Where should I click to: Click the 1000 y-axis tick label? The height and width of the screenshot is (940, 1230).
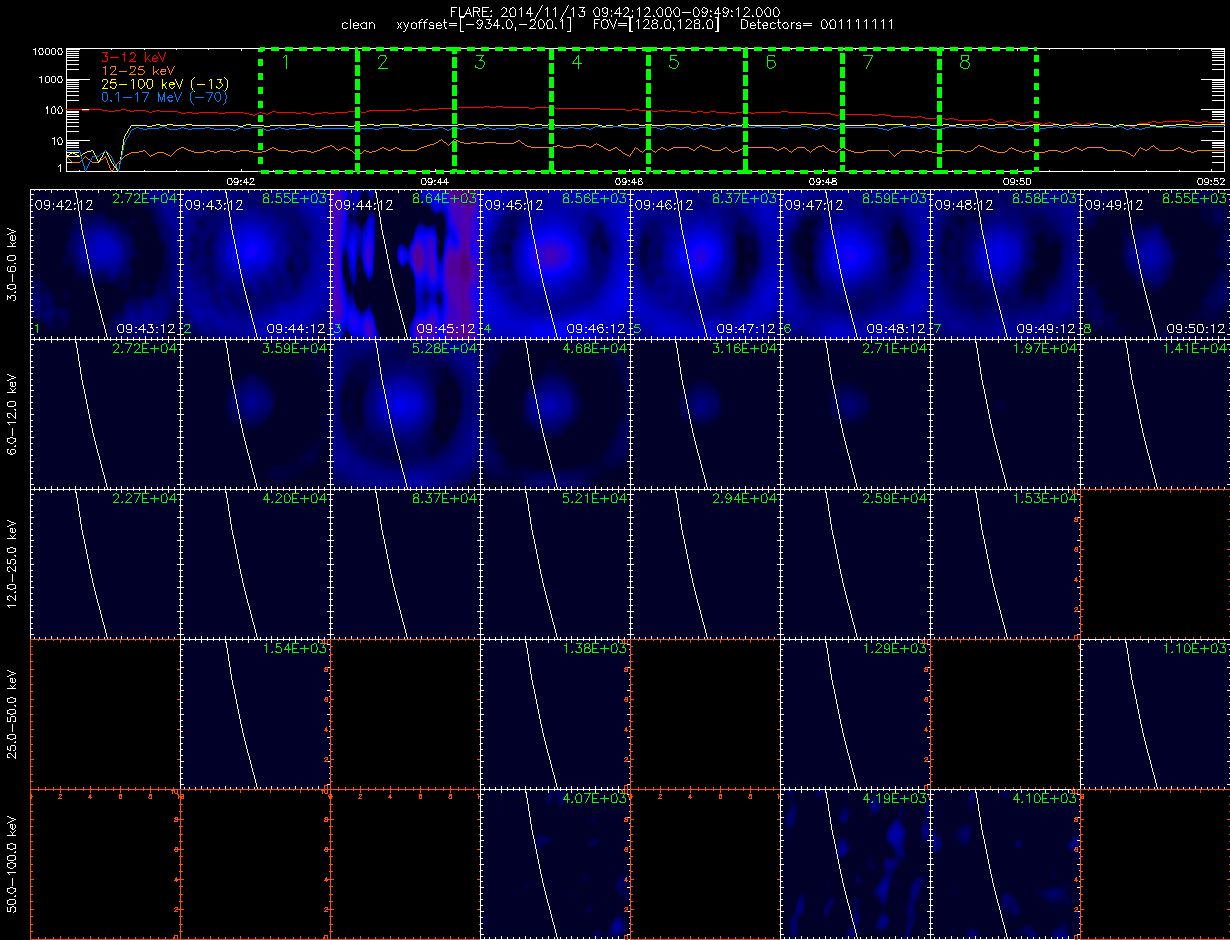point(51,80)
